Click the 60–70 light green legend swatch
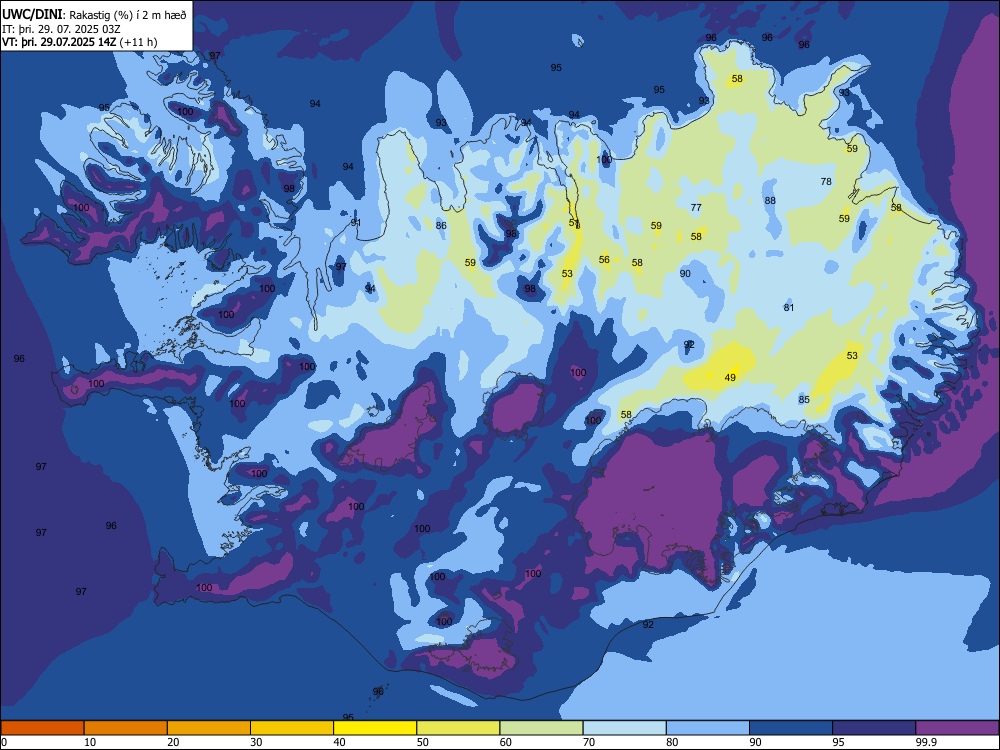This screenshot has width=1000, height=750. click(541, 728)
